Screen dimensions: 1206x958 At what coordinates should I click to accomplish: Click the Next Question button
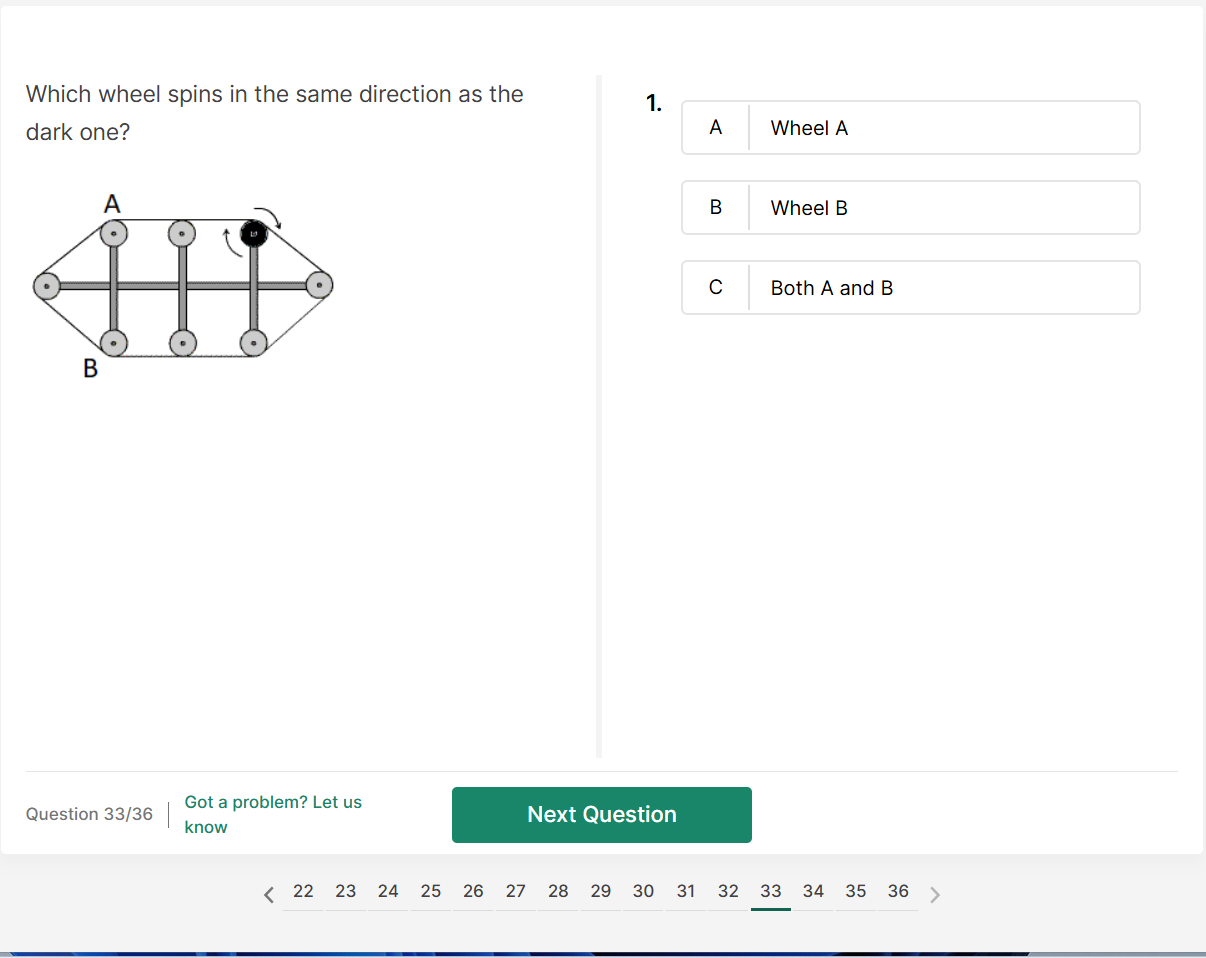click(x=601, y=815)
